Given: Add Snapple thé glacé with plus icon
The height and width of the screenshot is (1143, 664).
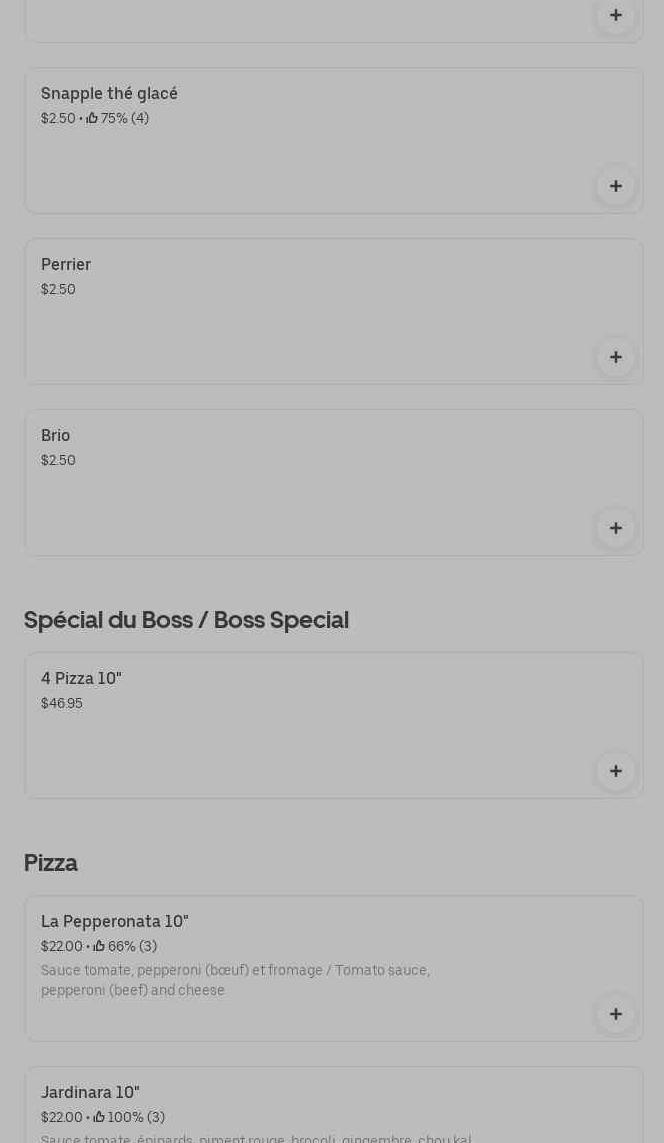Looking at the screenshot, I should (615, 186).
